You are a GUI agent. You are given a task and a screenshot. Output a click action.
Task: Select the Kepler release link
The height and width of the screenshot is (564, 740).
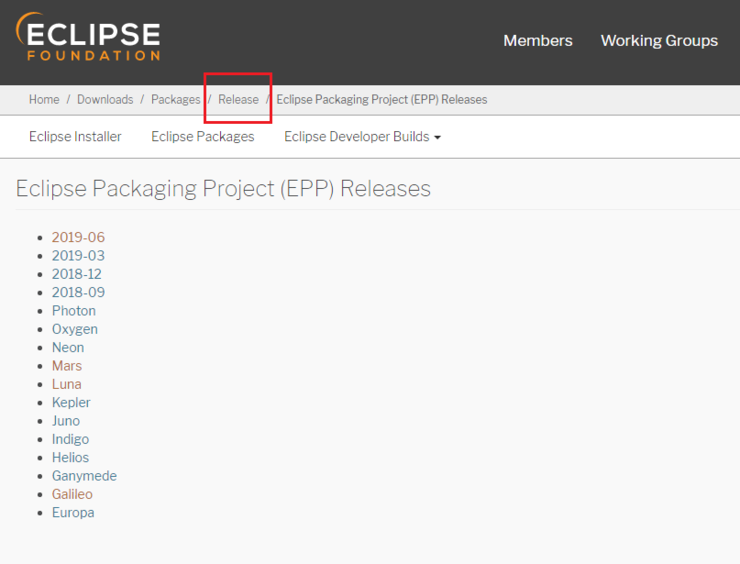click(x=71, y=403)
